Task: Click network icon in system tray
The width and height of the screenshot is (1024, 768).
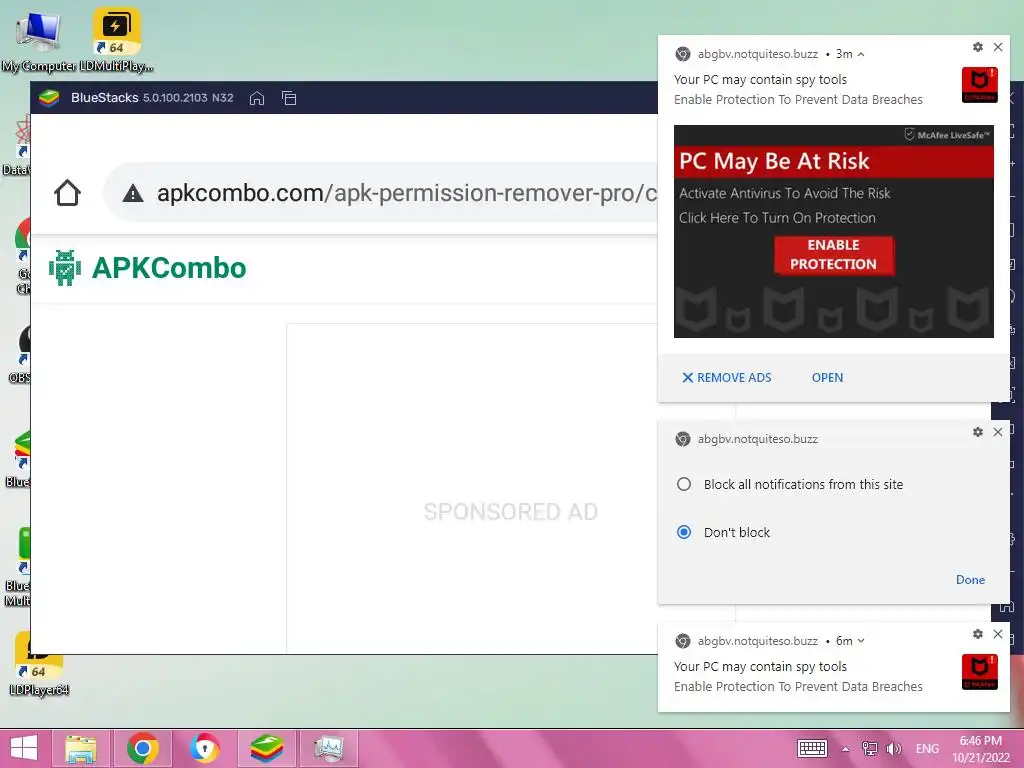Action: 869,748
